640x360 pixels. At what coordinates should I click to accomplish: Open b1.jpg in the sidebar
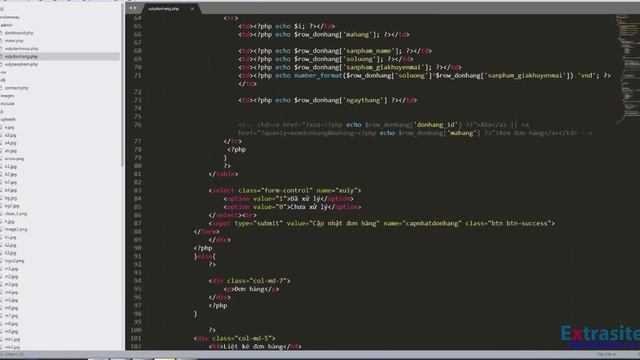click(11, 166)
